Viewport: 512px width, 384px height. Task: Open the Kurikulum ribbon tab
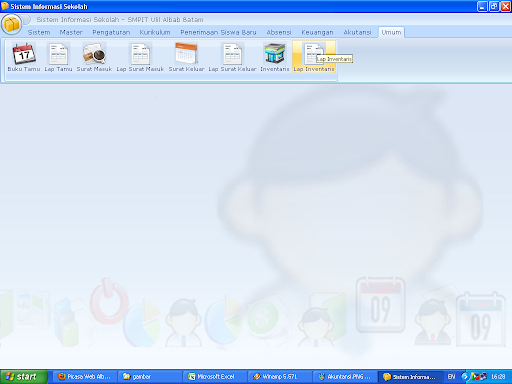click(x=155, y=32)
